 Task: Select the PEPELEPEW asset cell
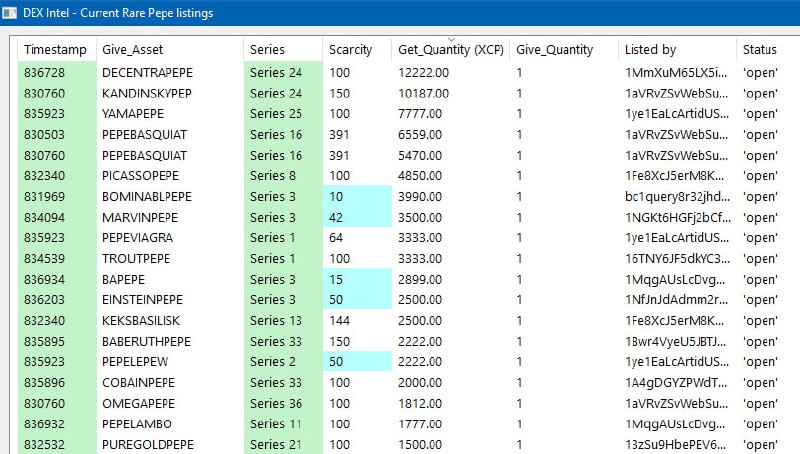click(170, 362)
